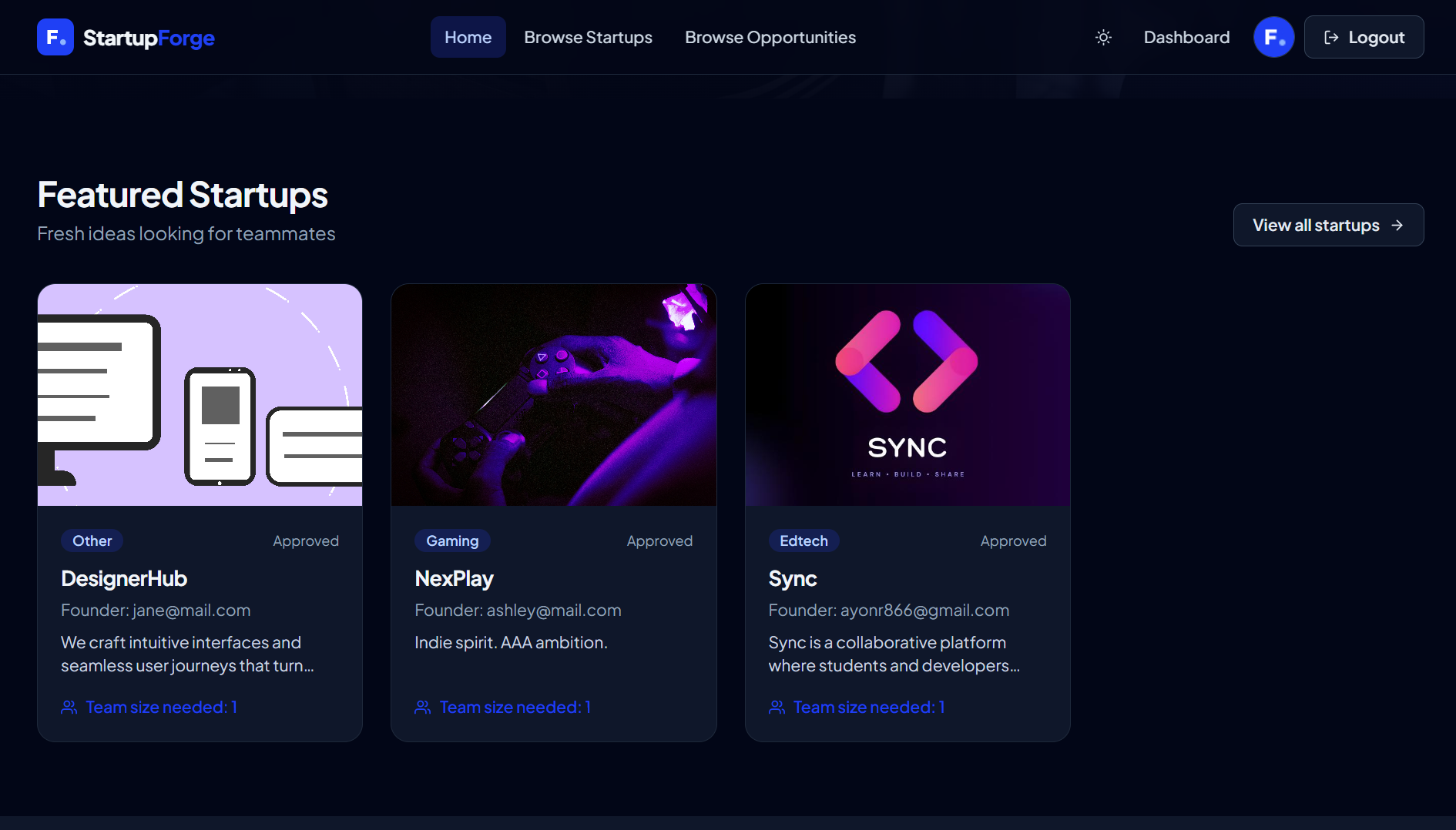Image resolution: width=1456 pixels, height=830 pixels.
Task: Click Founder: jane@mail.com text
Action: coord(156,610)
